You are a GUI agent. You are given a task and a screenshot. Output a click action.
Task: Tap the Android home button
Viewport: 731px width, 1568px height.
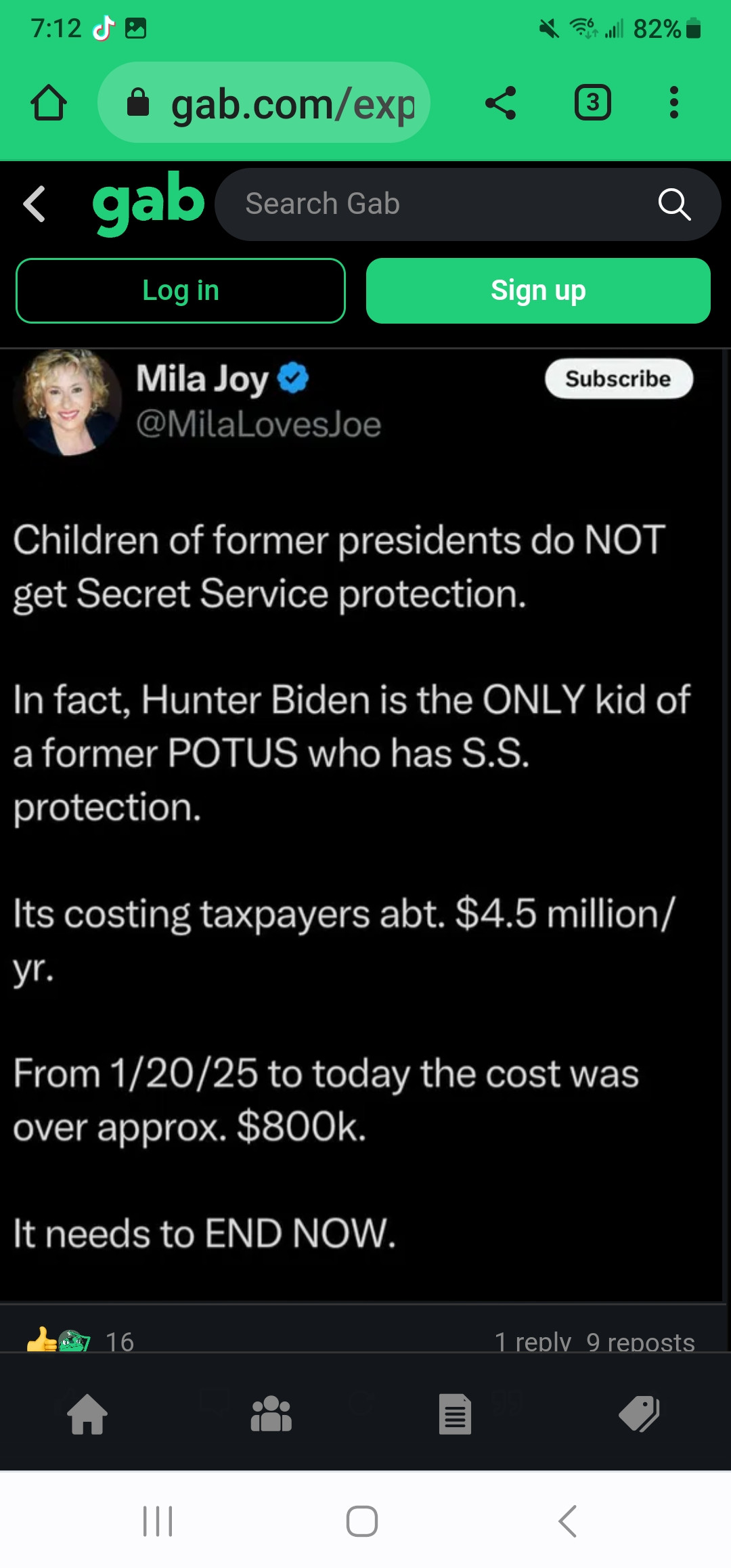point(362,1521)
